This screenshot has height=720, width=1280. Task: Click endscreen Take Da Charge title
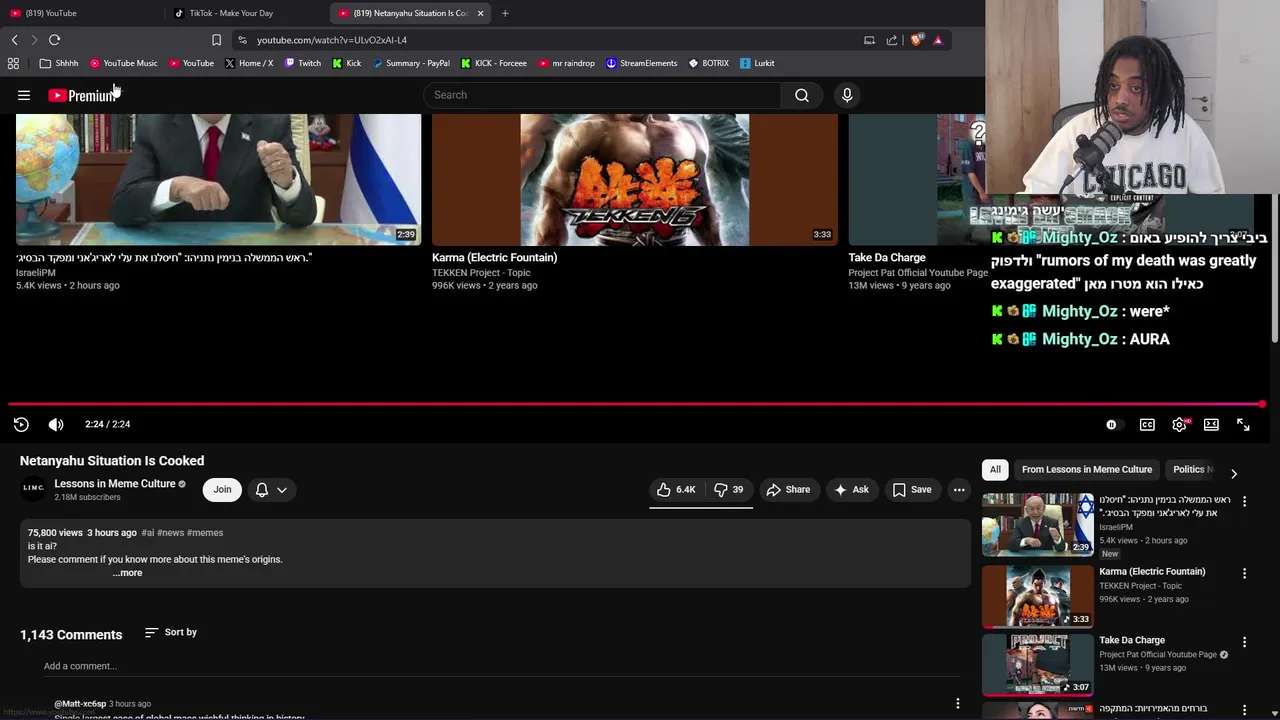coord(887,258)
